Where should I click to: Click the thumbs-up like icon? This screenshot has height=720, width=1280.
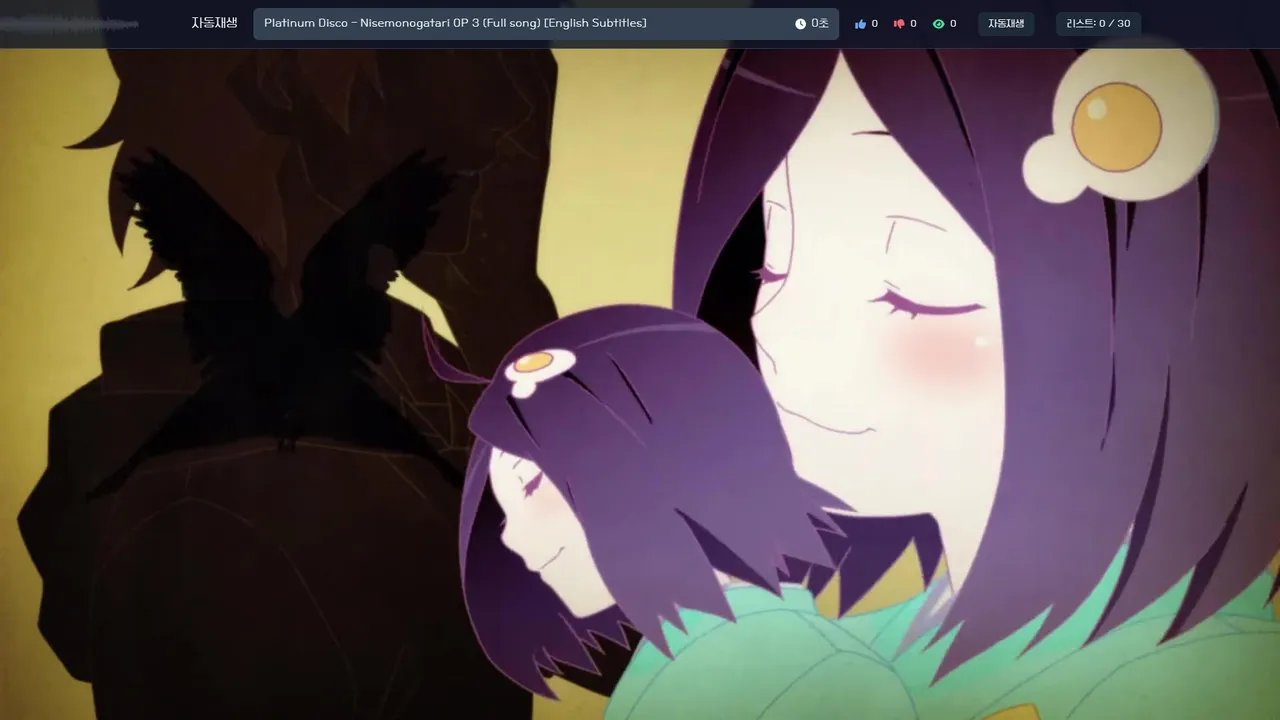pos(860,24)
